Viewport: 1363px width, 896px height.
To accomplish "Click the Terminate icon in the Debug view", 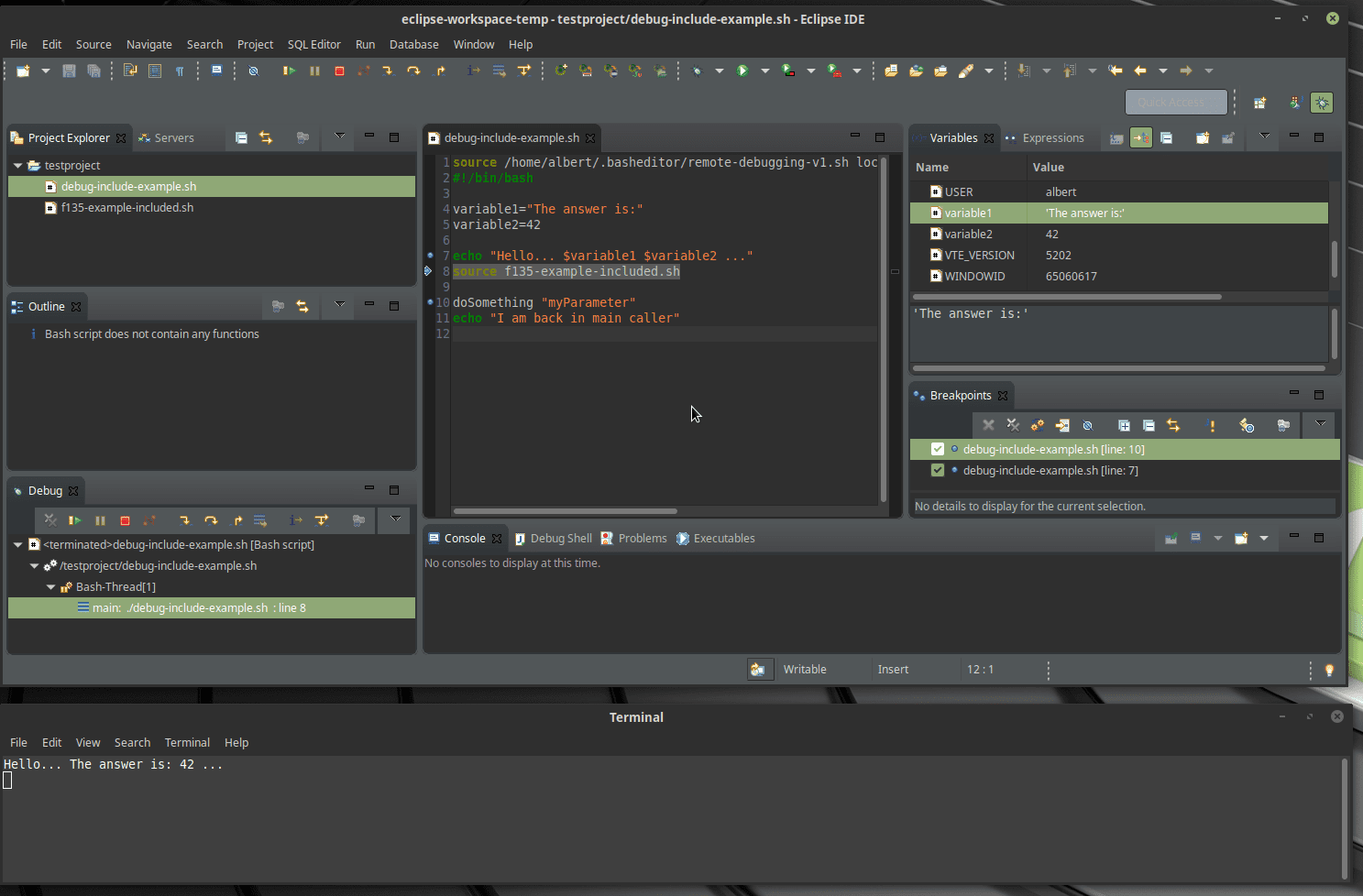I will tap(125, 520).
